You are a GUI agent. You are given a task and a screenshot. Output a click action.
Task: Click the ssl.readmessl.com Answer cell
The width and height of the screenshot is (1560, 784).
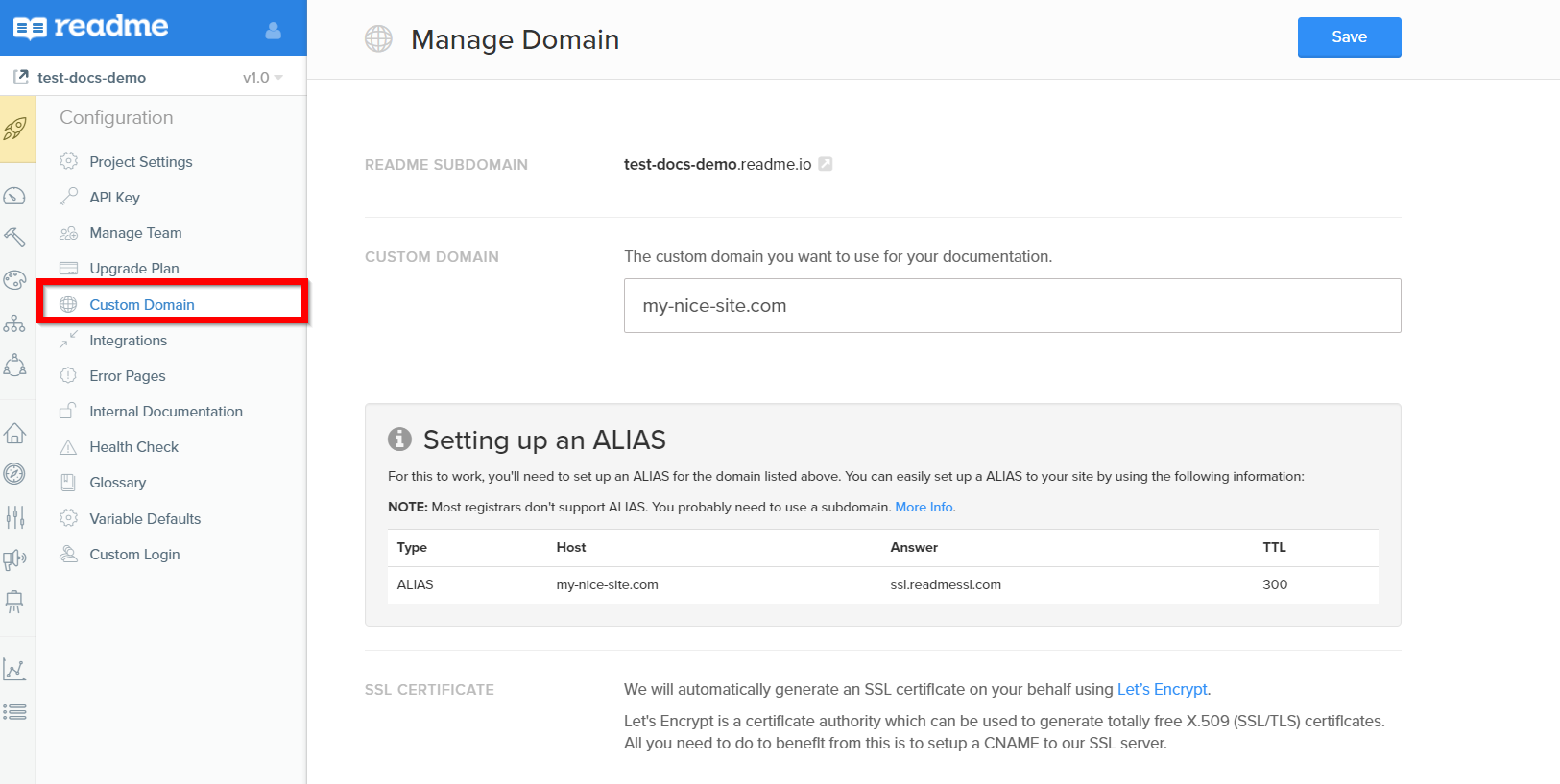click(x=946, y=584)
